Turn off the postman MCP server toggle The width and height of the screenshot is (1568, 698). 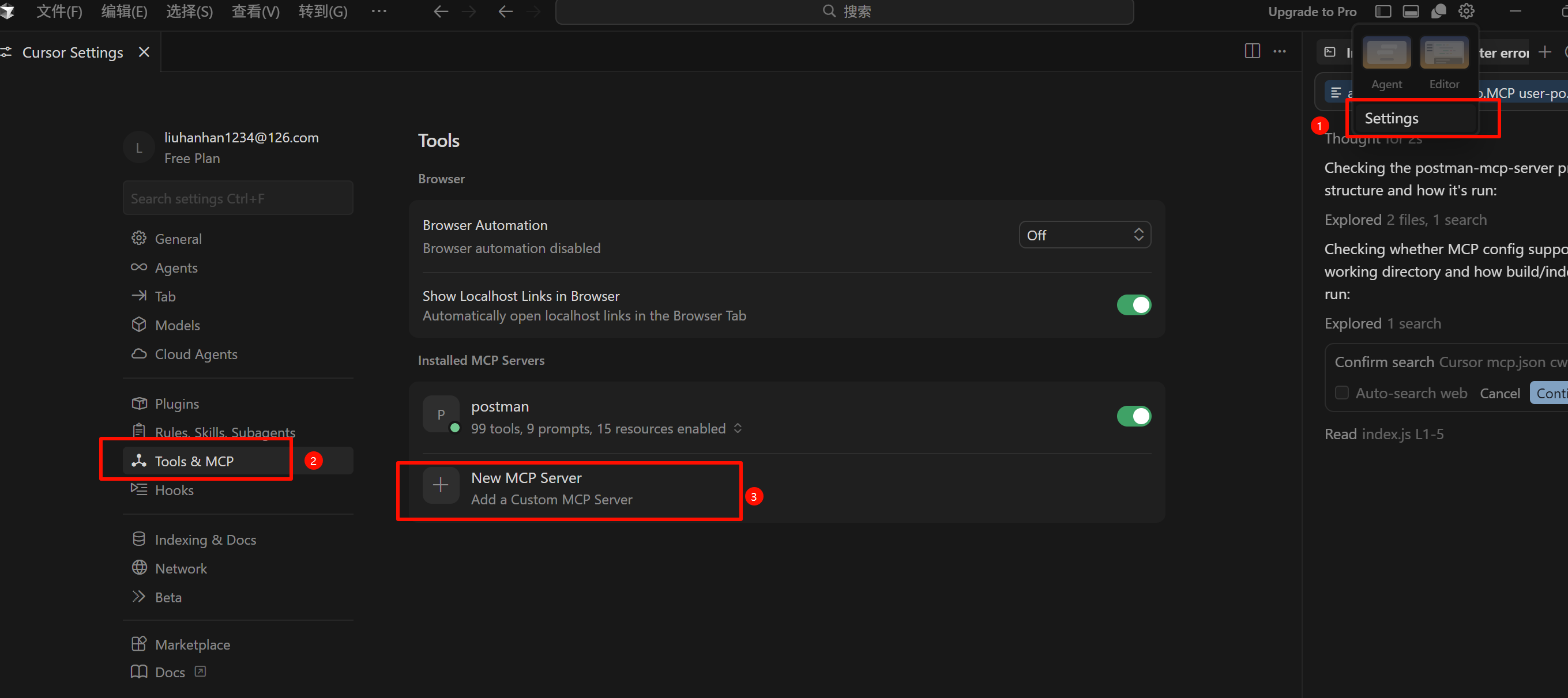point(1133,416)
